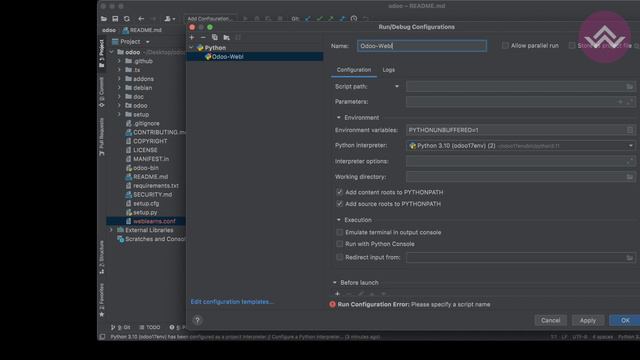
Task: Click the Show history clock icon
Action: tap(354, 19)
